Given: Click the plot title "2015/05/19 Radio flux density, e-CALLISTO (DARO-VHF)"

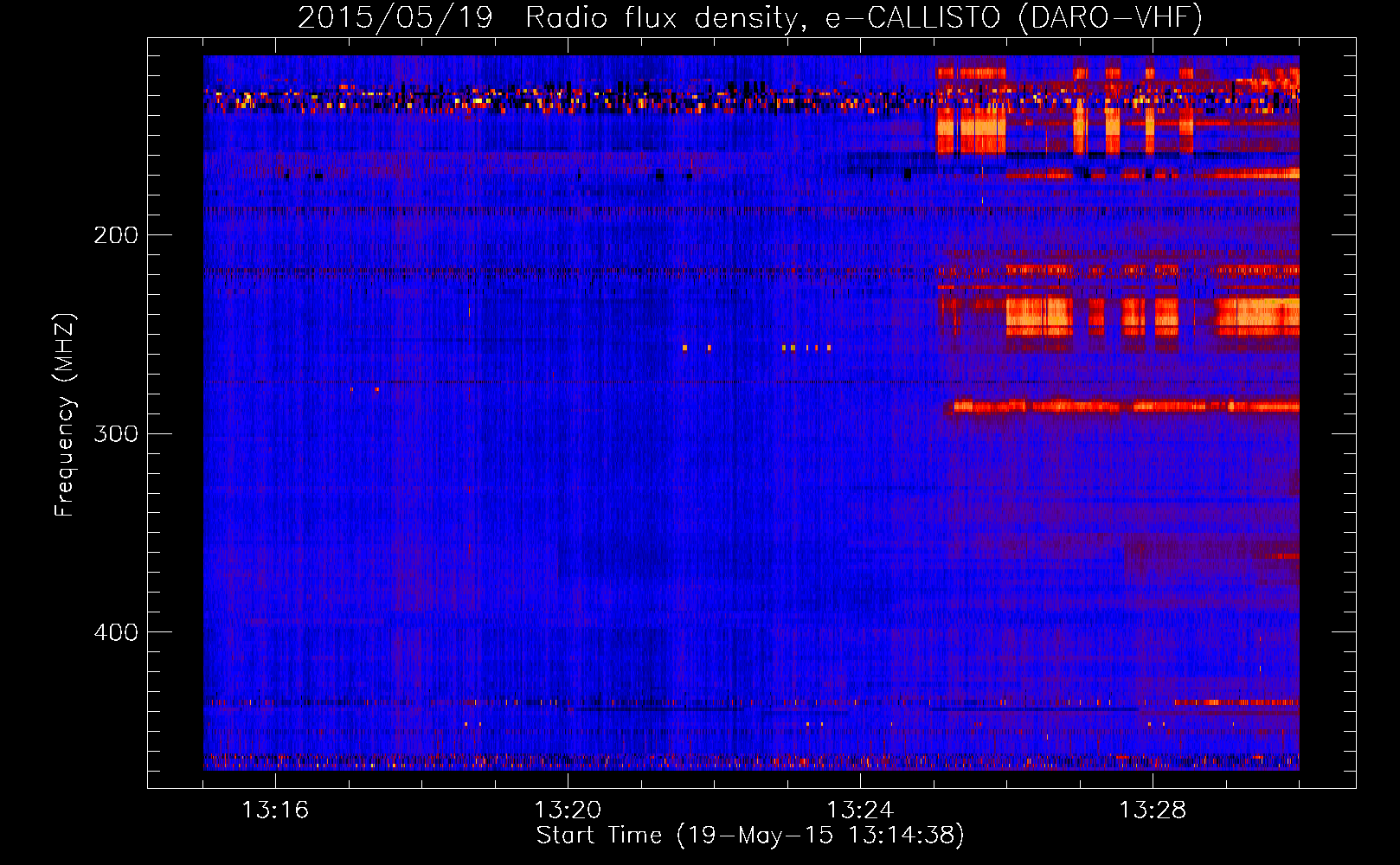Looking at the screenshot, I should click(750, 17).
